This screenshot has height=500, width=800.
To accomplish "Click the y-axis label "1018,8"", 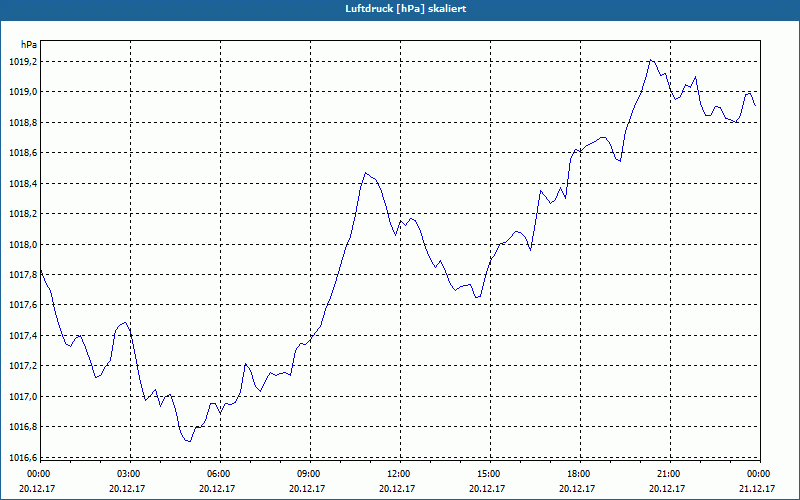I will (x=23, y=122).
